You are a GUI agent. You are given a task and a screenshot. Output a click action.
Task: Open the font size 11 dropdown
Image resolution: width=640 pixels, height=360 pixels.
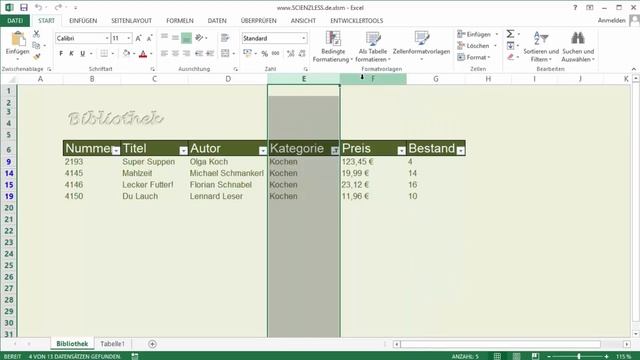pyautogui.click(x=129, y=38)
